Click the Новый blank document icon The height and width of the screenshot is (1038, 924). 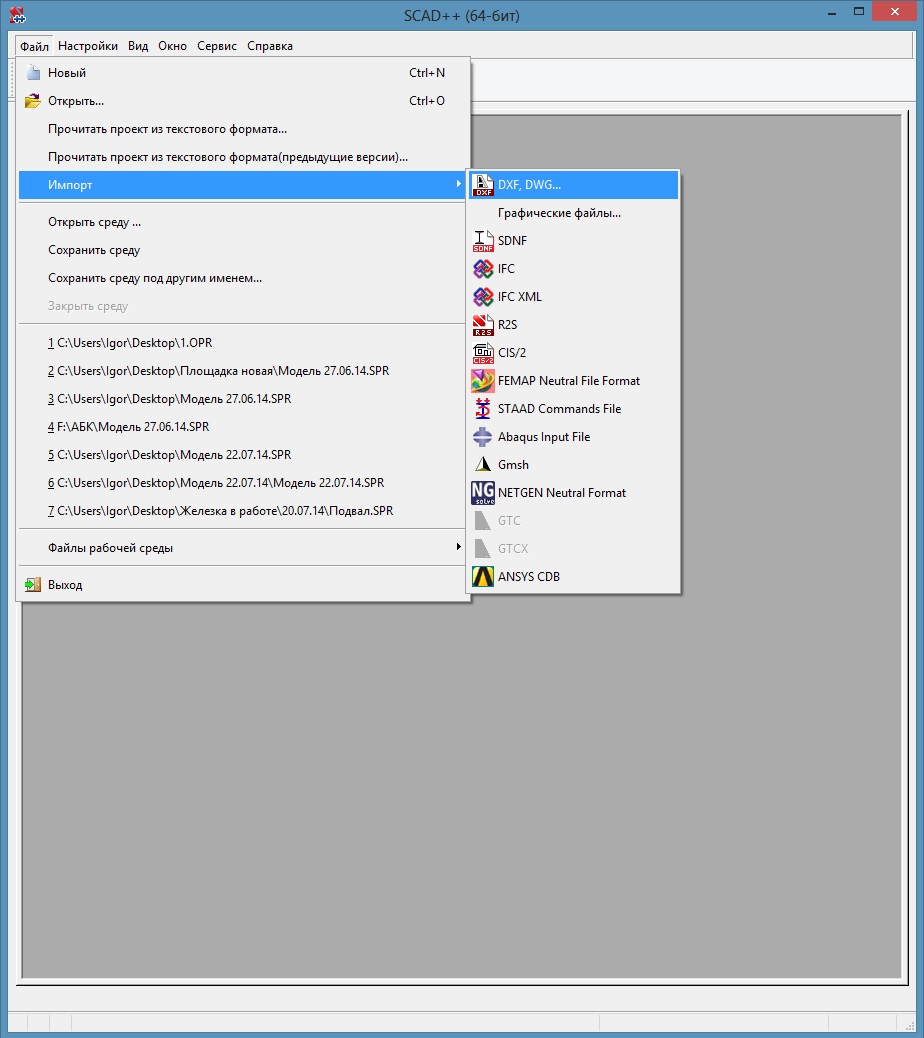point(33,72)
